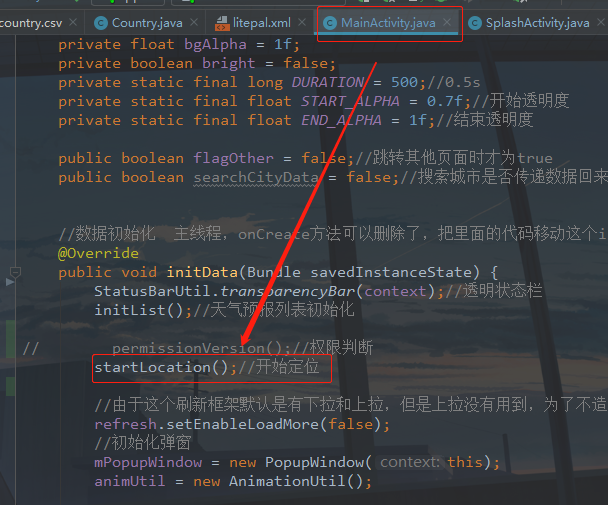Select the MainActivity.java tab
The image size is (608, 505).
pos(388,23)
